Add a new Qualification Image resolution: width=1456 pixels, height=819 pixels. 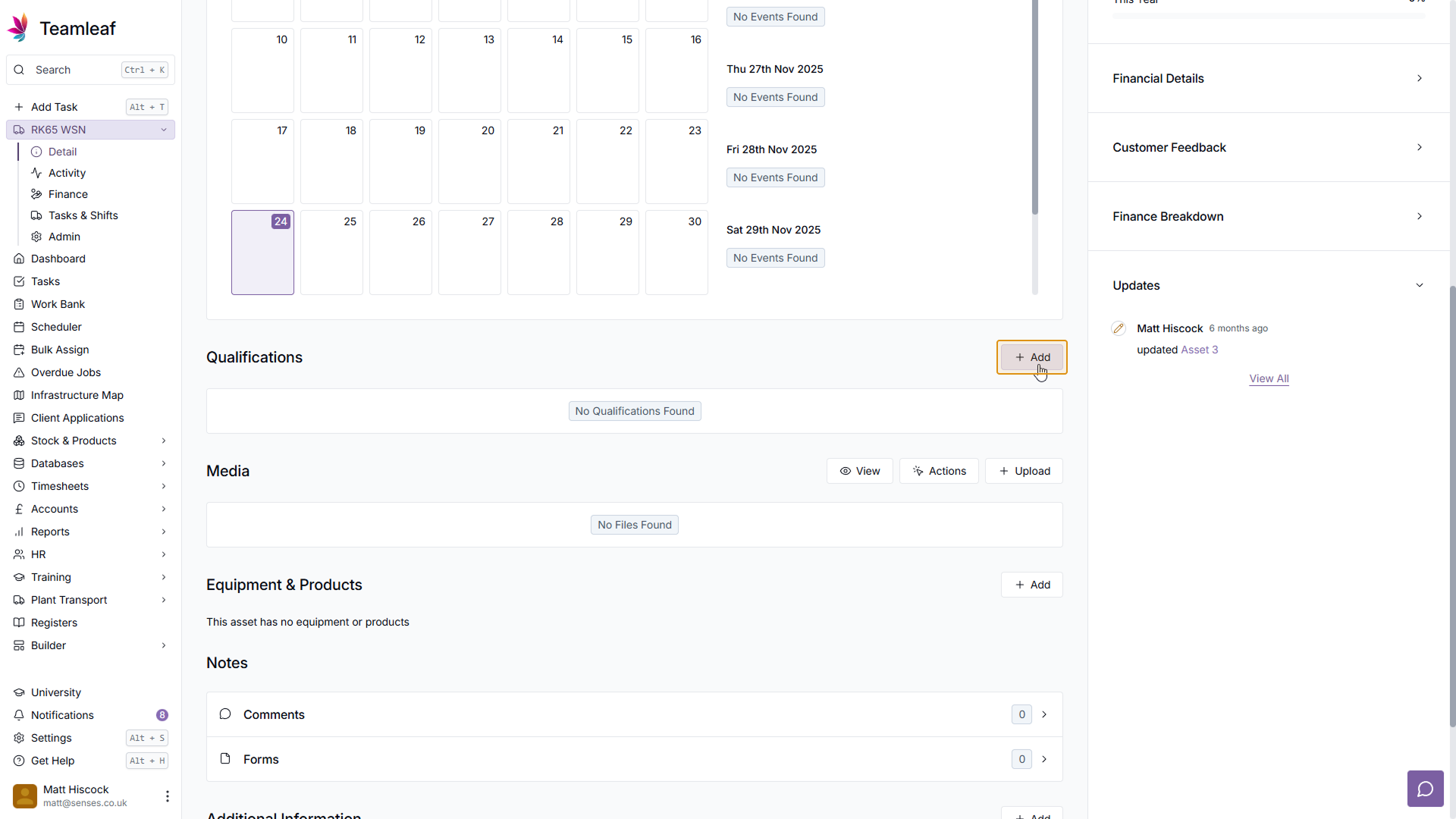pos(1031,357)
